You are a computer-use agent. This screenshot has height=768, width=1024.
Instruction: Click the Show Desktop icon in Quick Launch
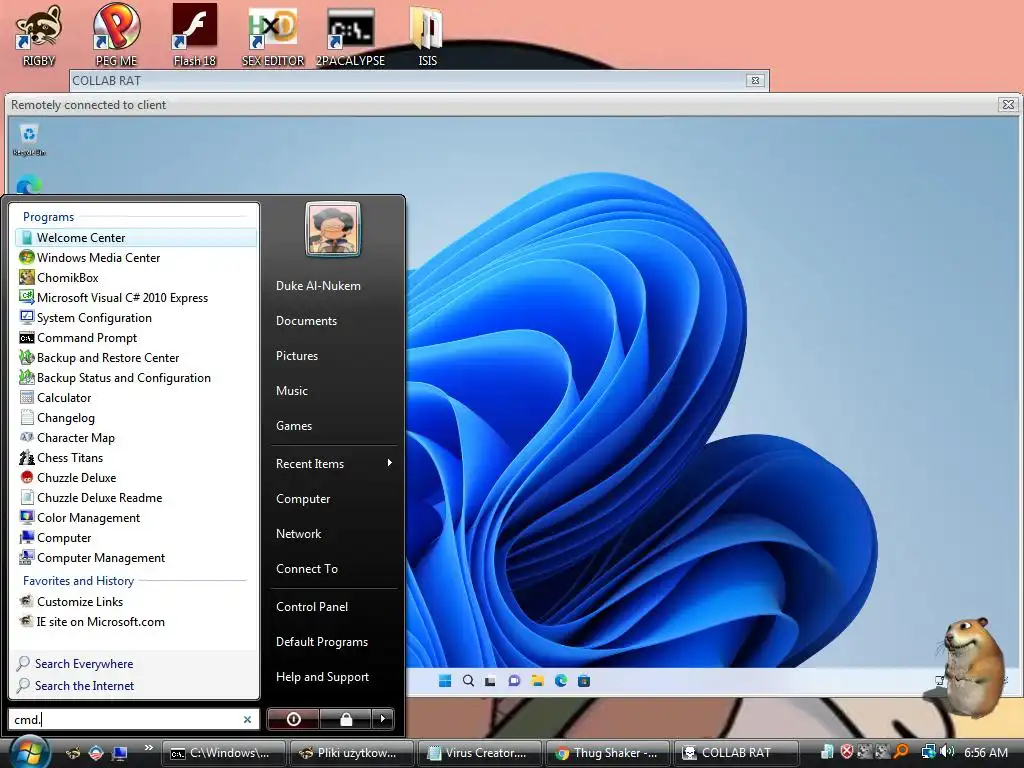120,753
